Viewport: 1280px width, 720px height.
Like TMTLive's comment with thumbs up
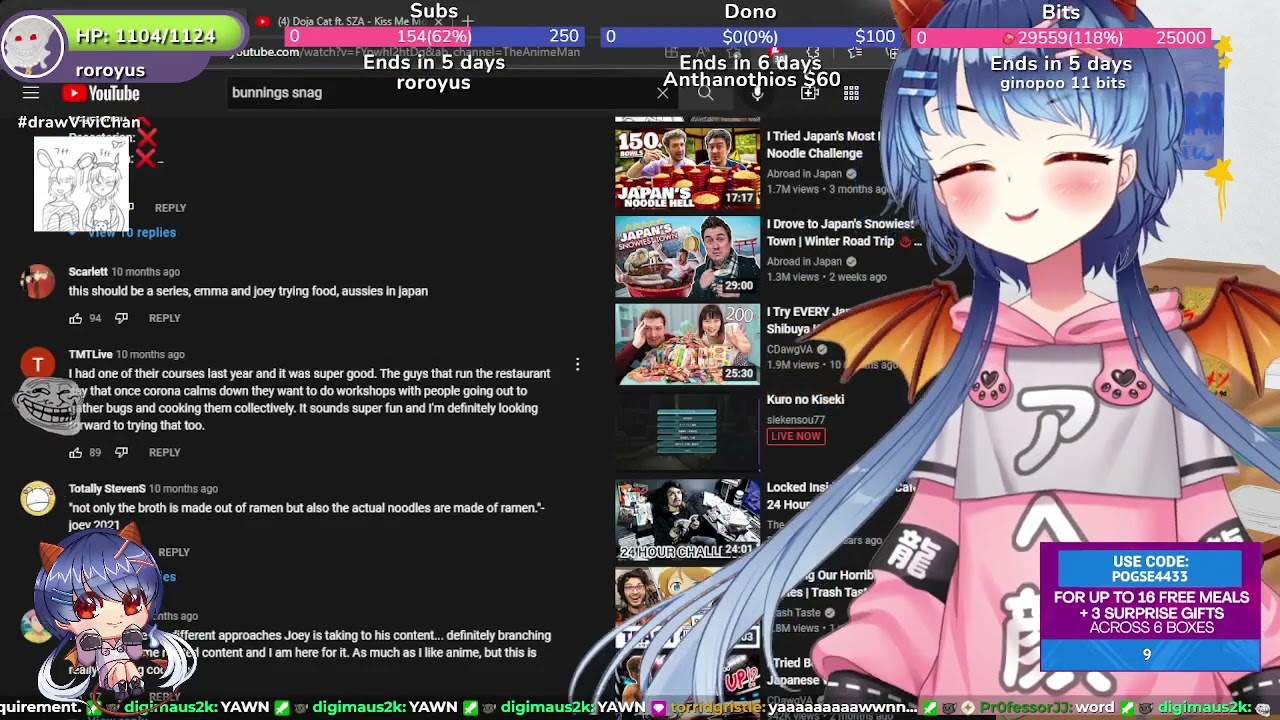pos(75,452)
